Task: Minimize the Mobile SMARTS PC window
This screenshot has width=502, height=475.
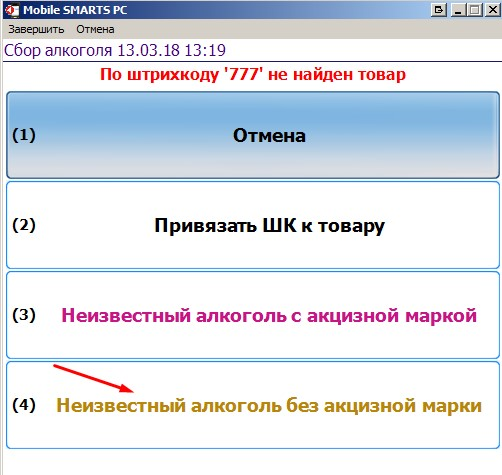Action: pyautogui.click(x=458, y=10)
